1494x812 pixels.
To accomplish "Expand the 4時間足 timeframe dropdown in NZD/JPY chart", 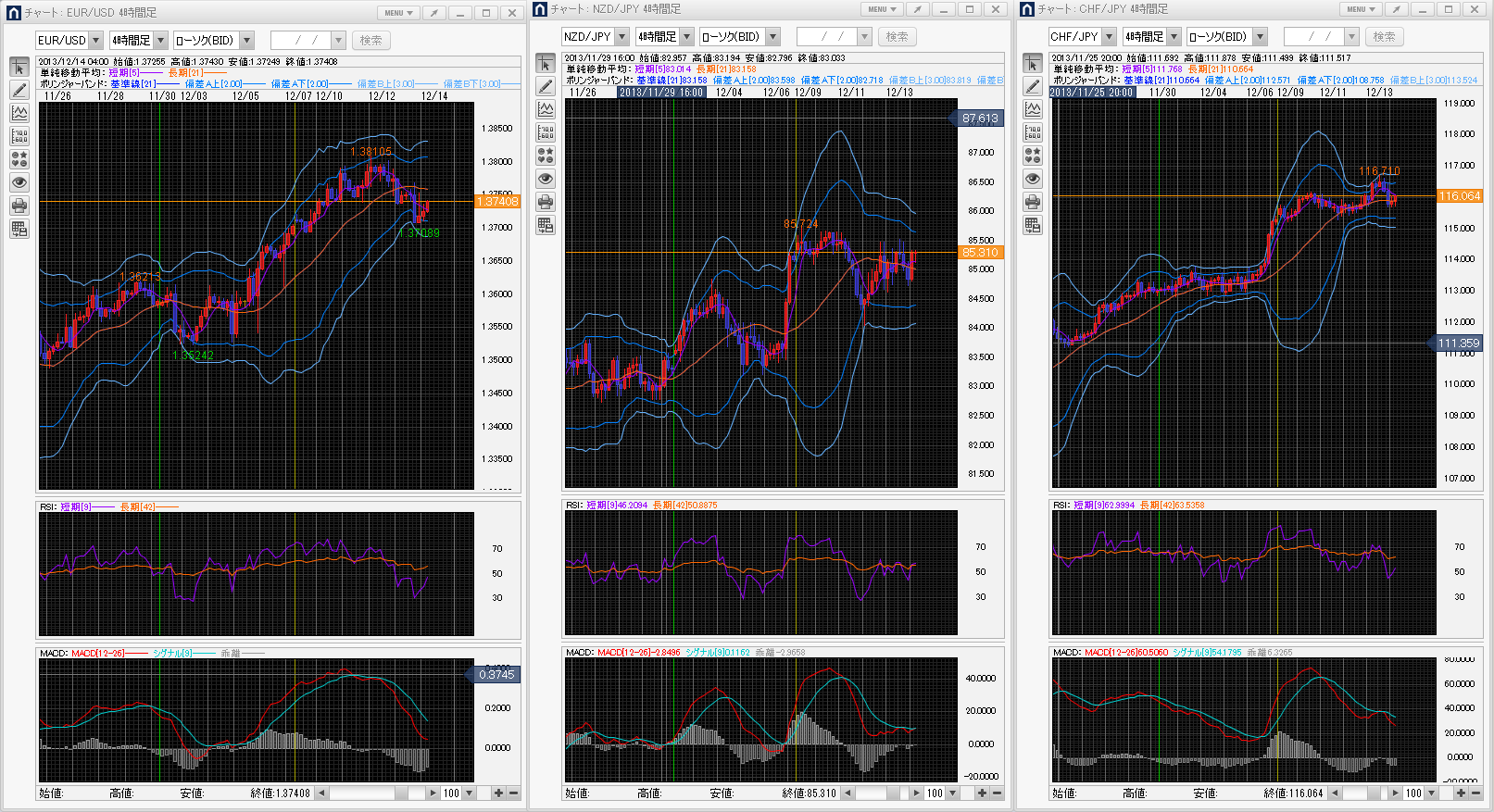I will tap(686, 37).
